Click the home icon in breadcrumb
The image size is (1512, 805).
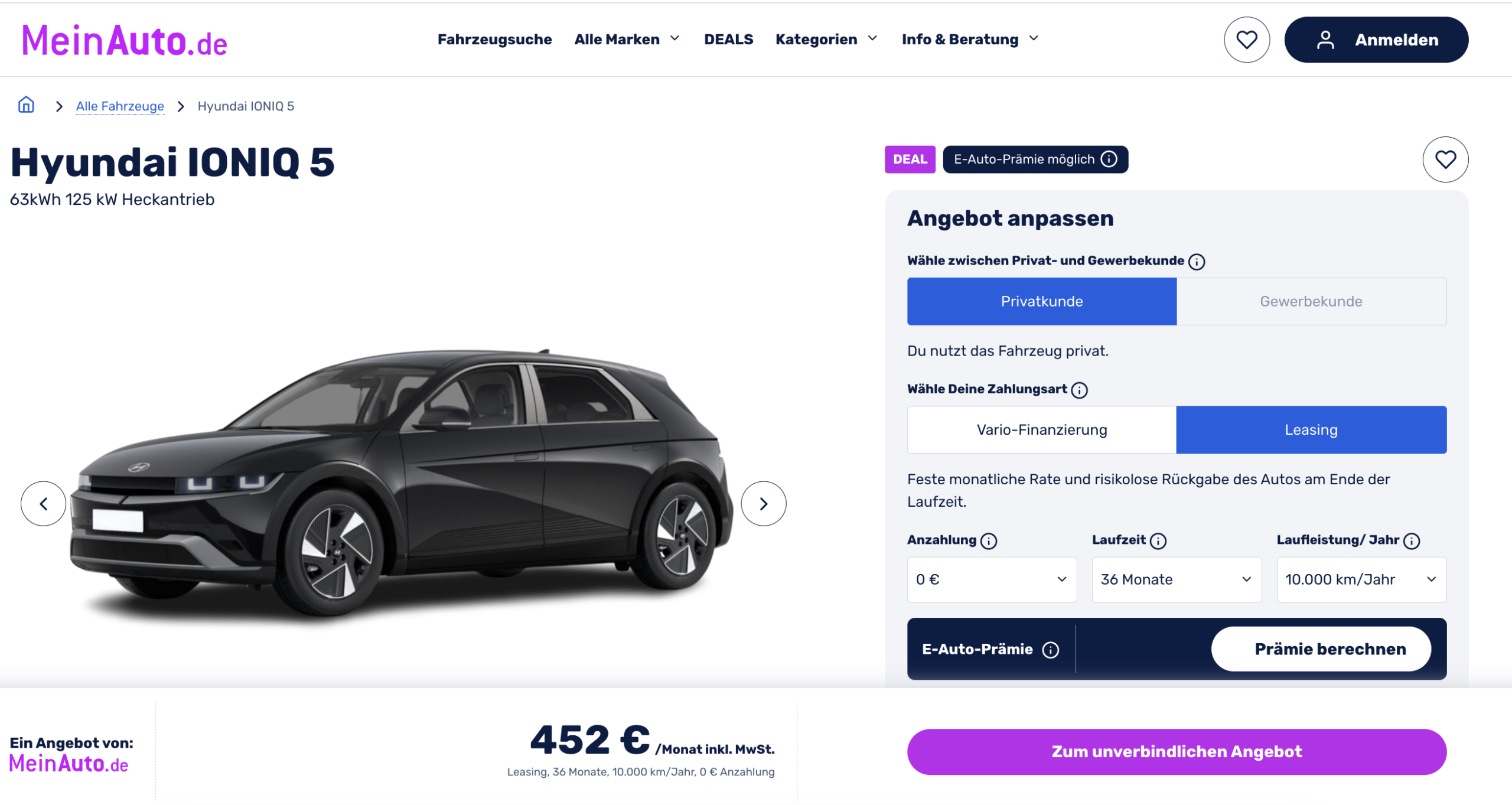26,105
